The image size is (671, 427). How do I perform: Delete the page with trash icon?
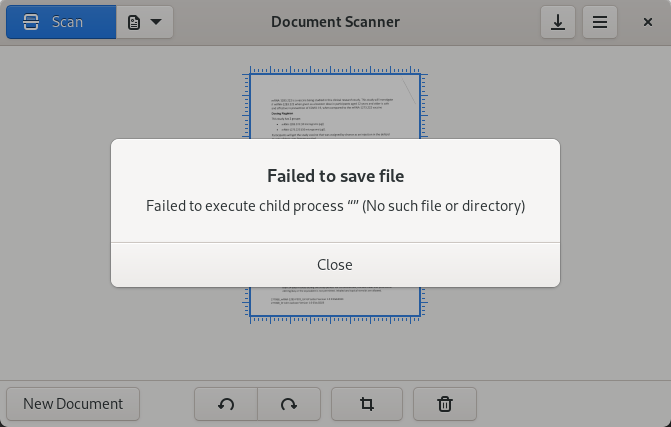(x=445, y=404)
